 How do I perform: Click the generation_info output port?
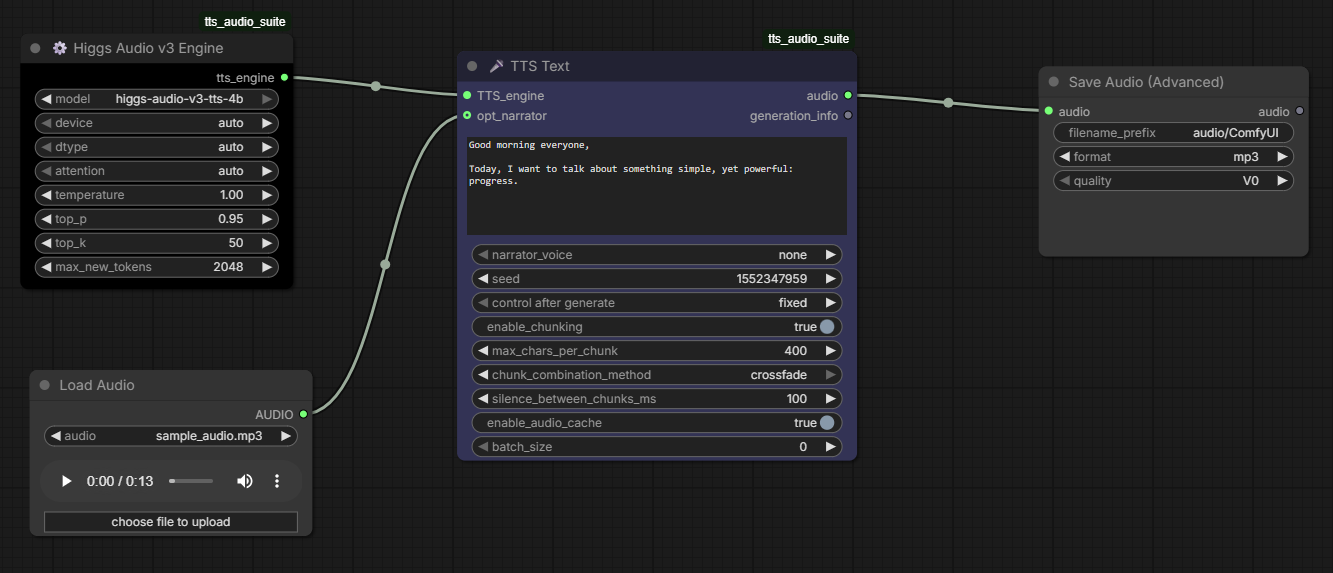(x=848, y=116)
